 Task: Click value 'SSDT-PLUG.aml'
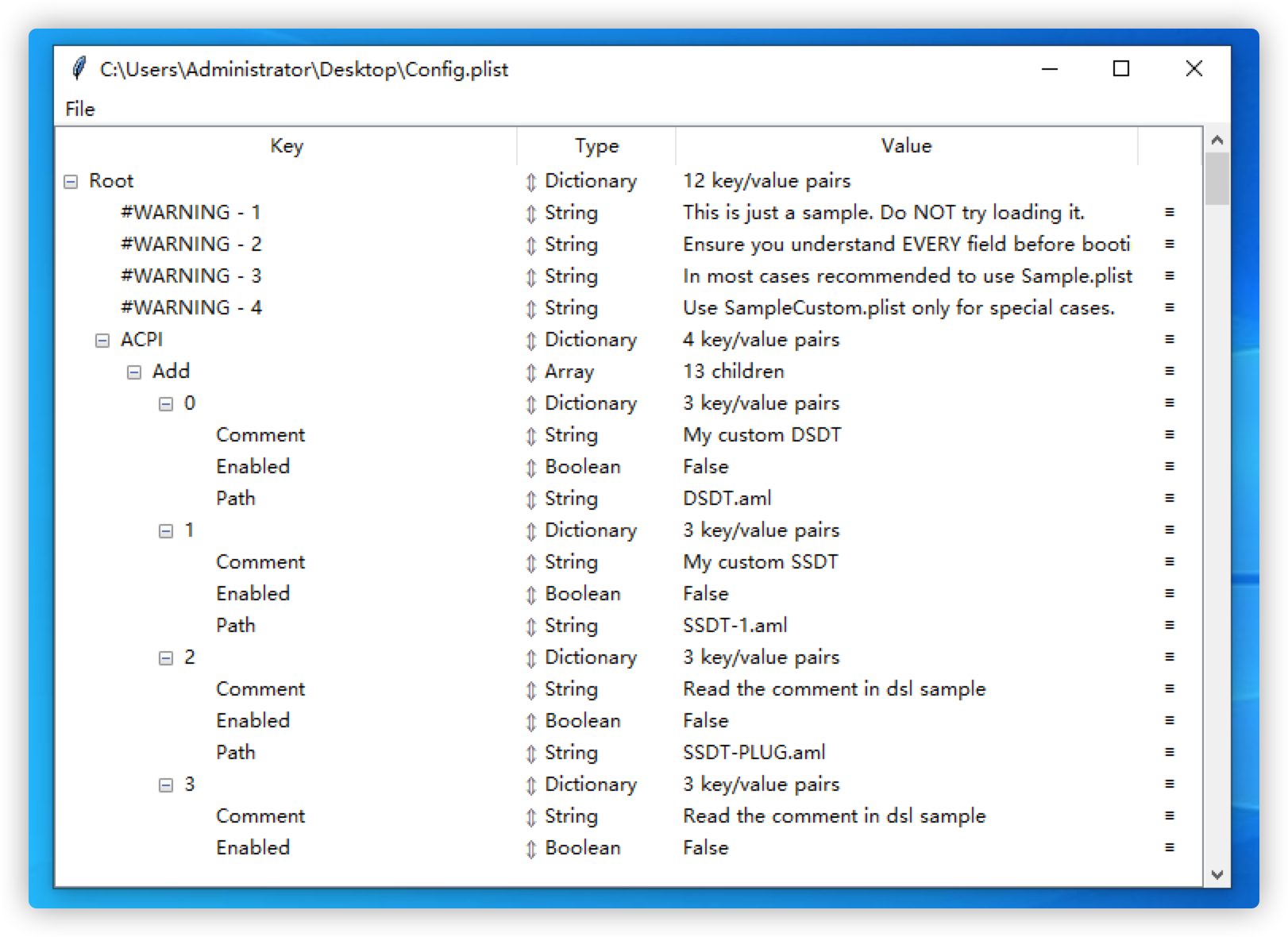754,753
